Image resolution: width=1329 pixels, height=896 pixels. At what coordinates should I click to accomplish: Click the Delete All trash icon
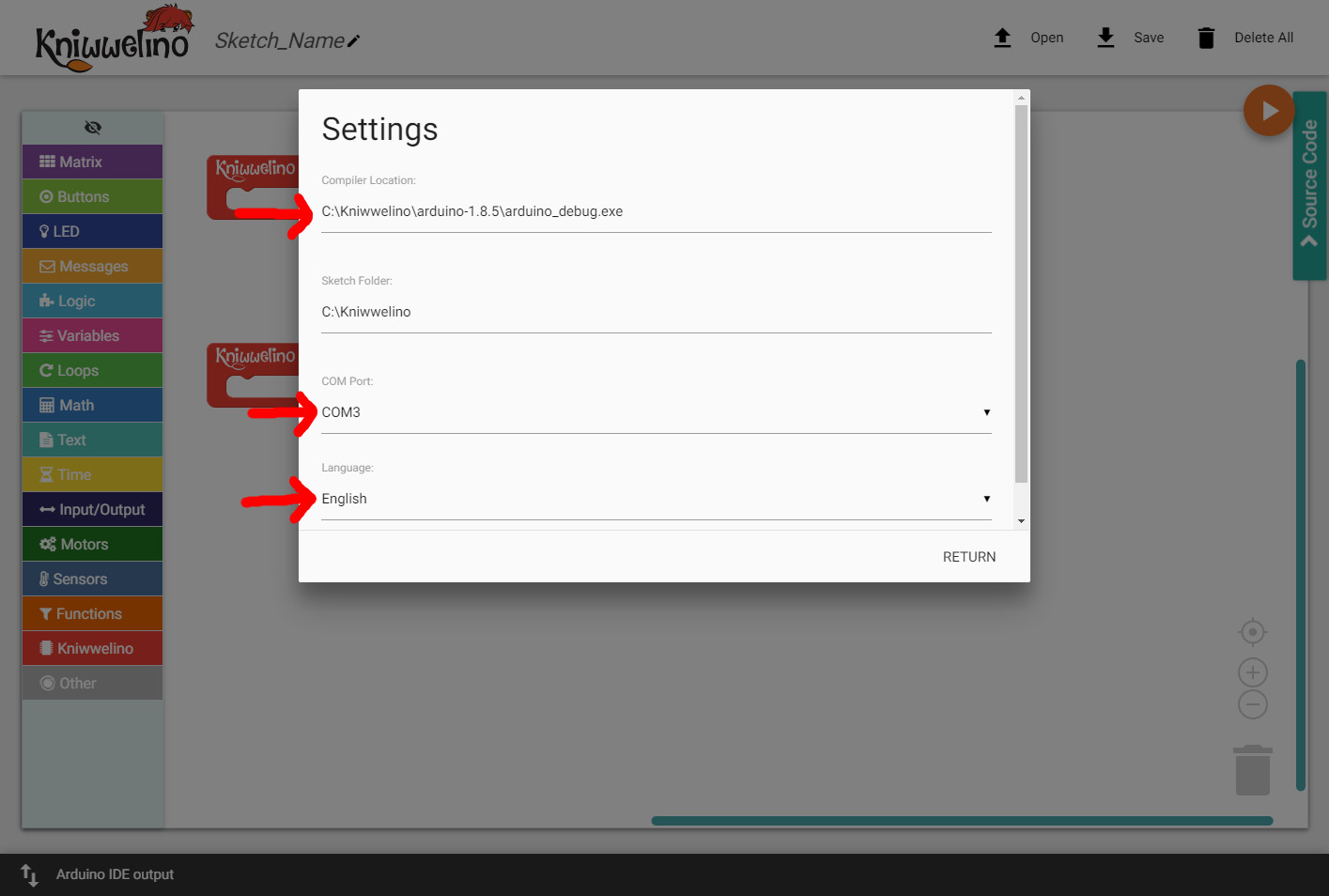tap(1206, 38)
